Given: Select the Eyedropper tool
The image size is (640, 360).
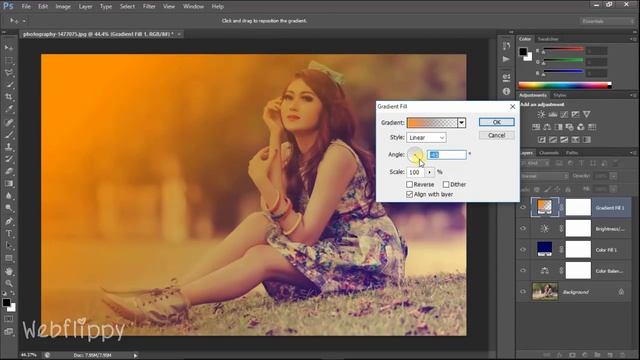Looking at the screenshot, I should [x=9, y=109].
